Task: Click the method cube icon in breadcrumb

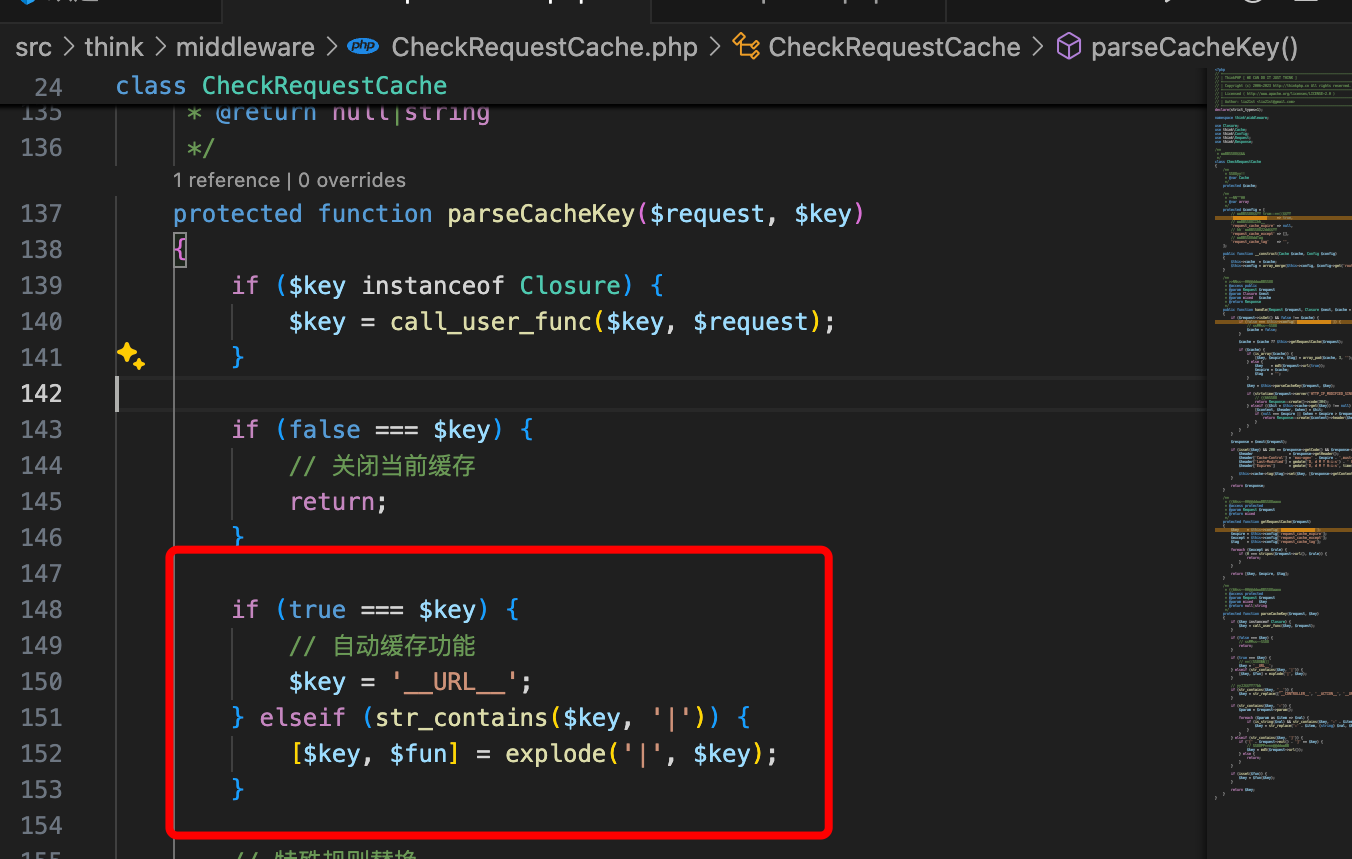Action: pyautogui.click(x=1069, y=47)
